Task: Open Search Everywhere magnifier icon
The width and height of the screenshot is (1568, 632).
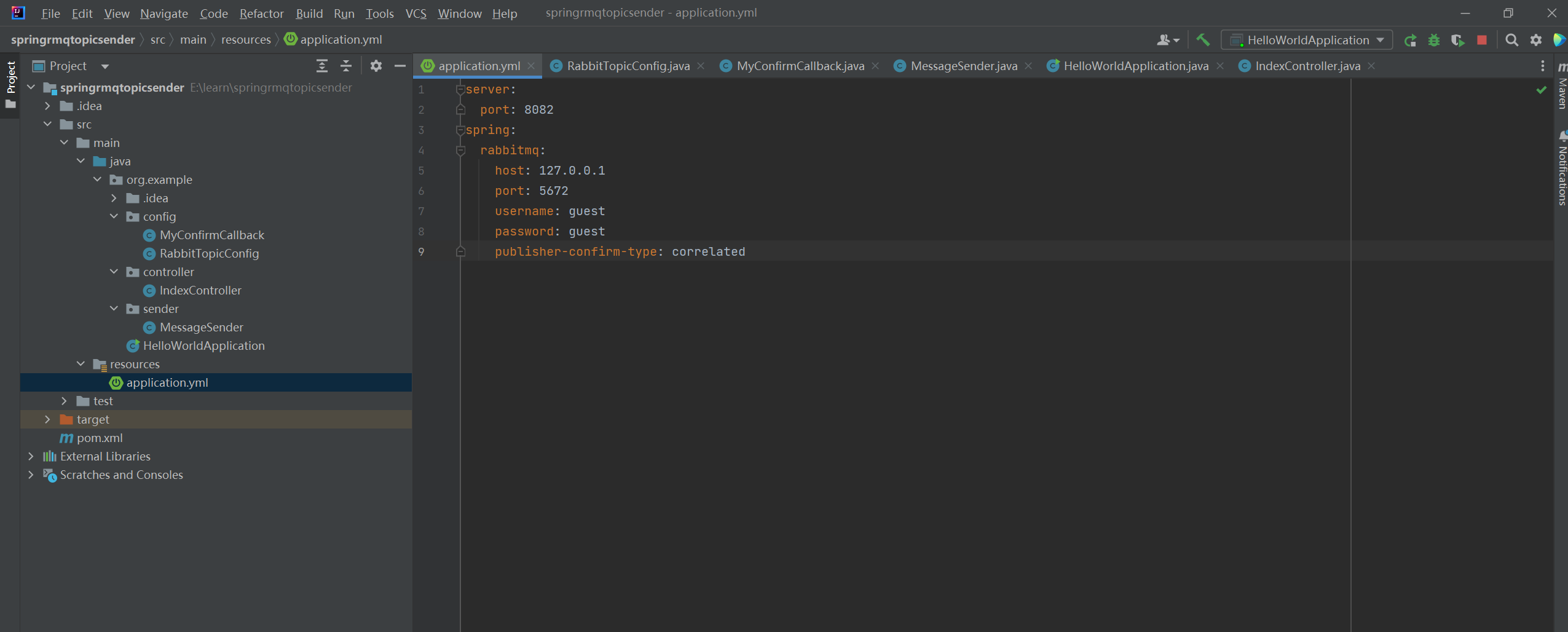Action: pyautogui.click(x=1512, y=40)
